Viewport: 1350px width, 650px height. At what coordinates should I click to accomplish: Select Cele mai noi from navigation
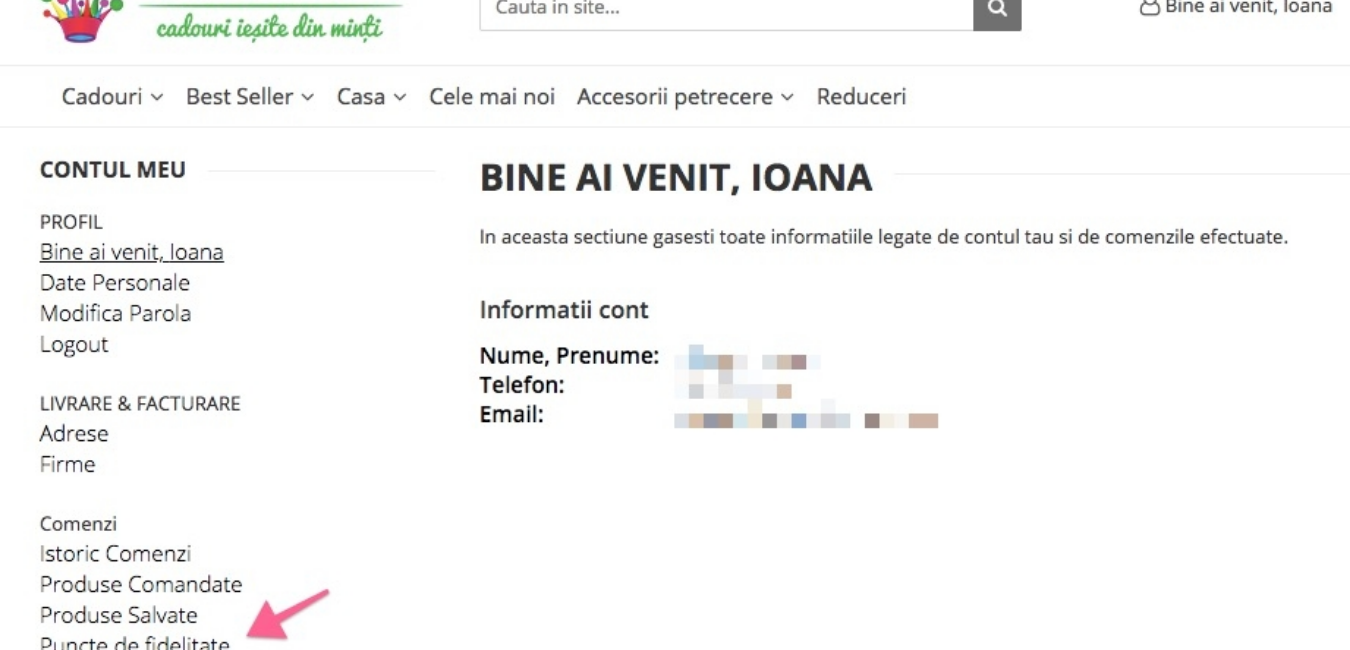[492, 96]
